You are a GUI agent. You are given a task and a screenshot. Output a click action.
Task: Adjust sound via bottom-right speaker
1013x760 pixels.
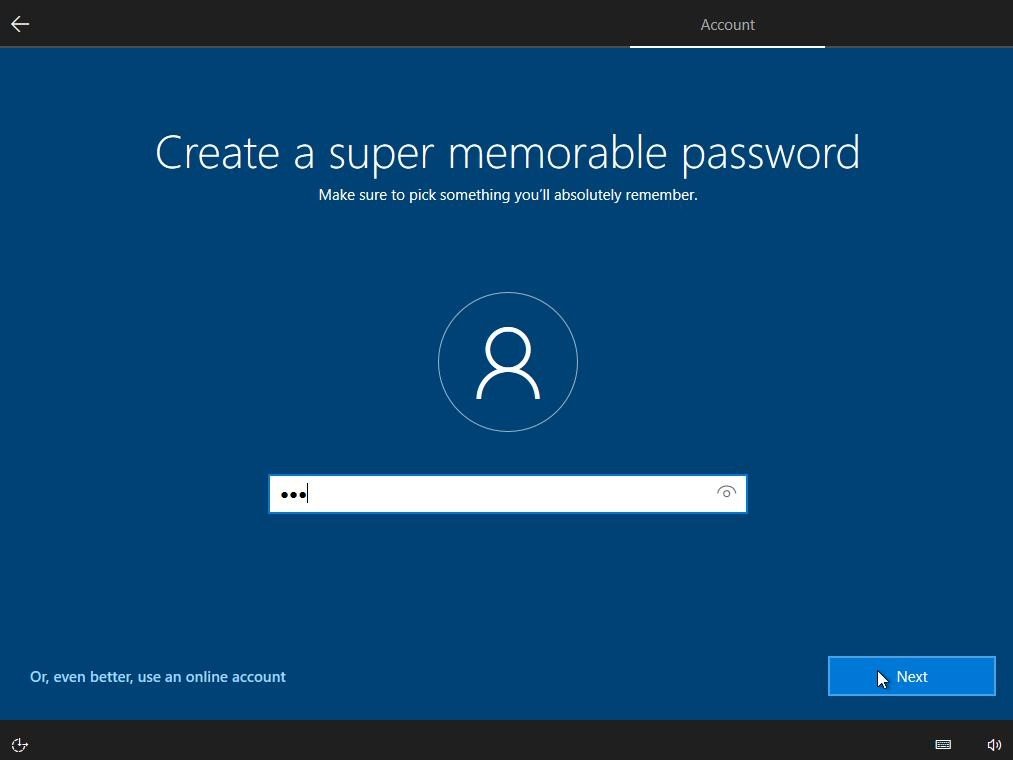click(994, 744)
